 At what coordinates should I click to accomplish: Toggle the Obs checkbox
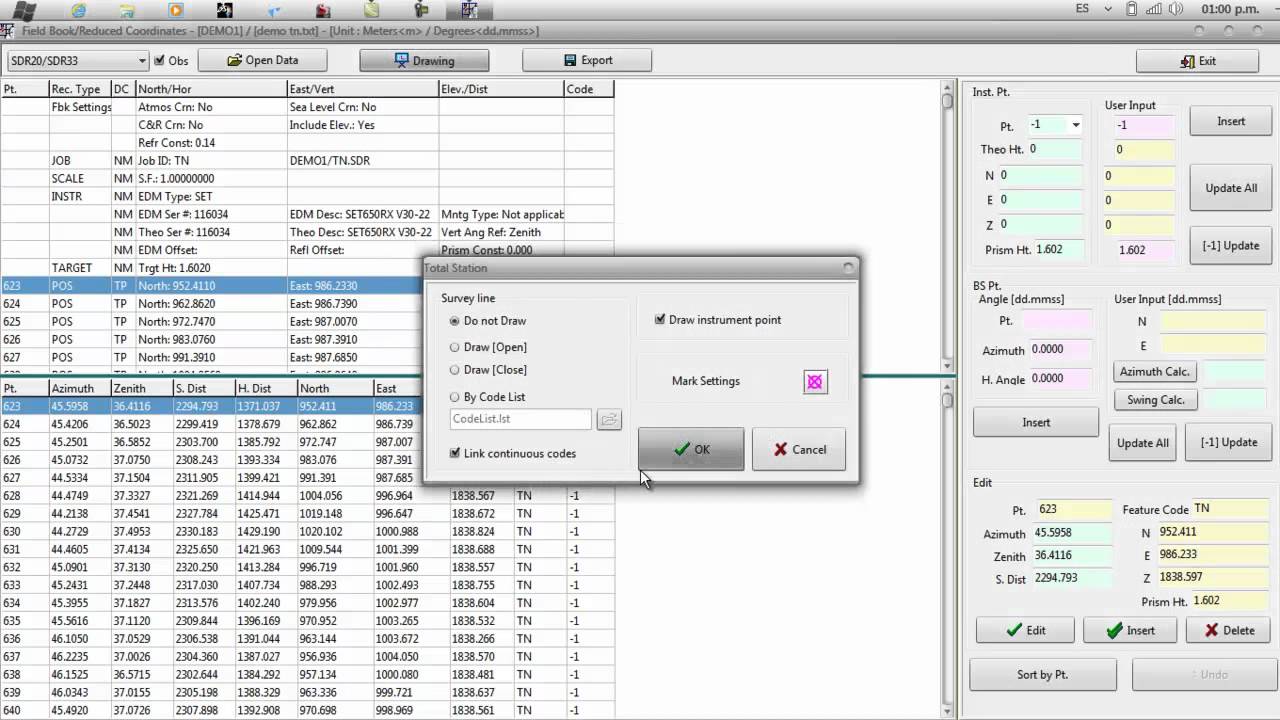(159, 61)
